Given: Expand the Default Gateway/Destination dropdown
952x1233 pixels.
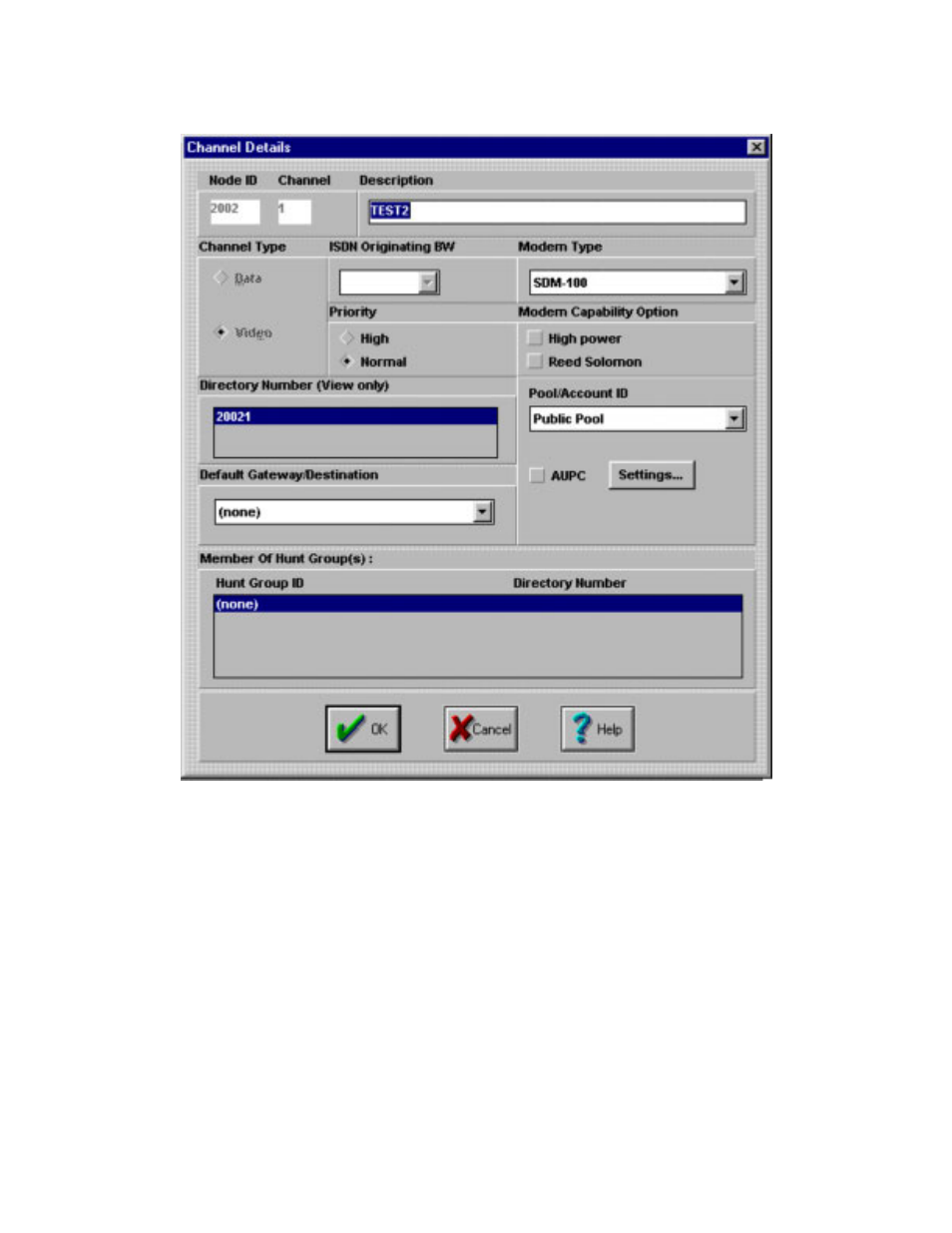Looking at the screenshot, I should pos(483,512).
